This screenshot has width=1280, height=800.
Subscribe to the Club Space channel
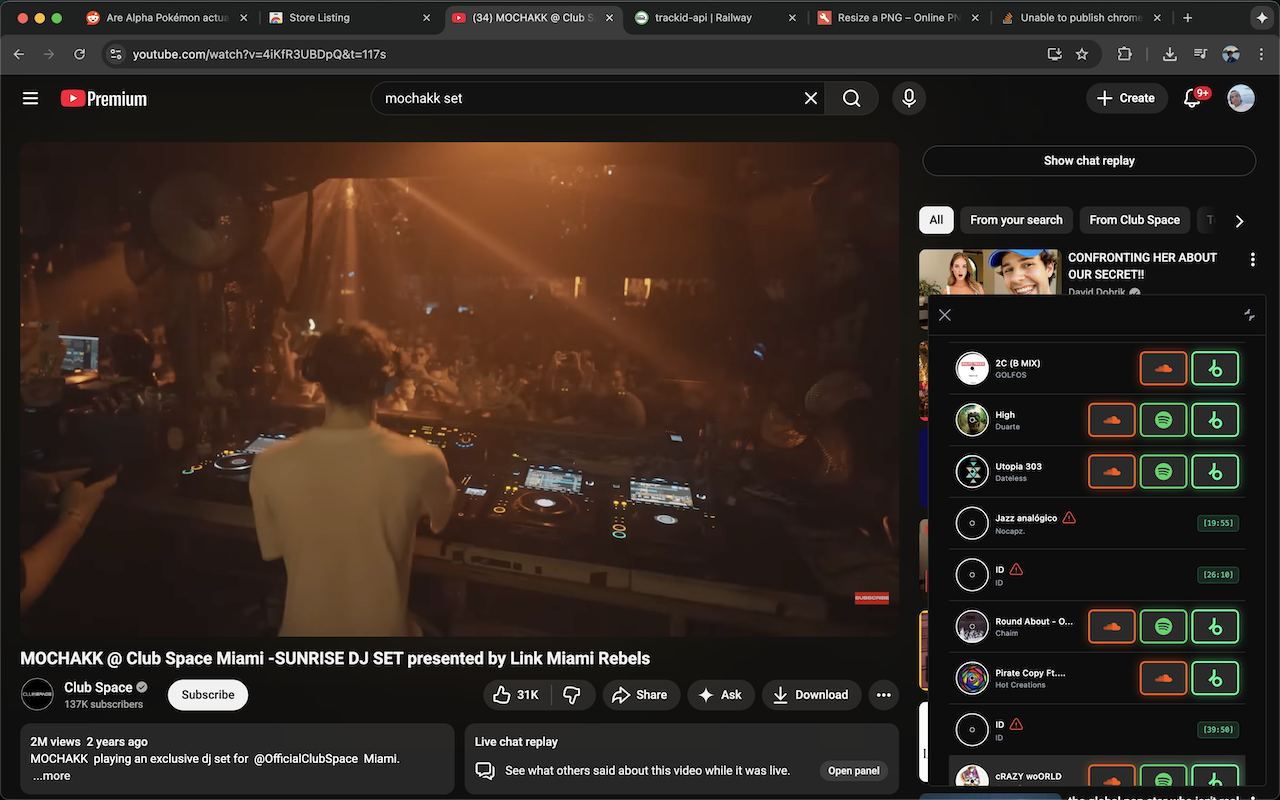[x=208, y=695]
